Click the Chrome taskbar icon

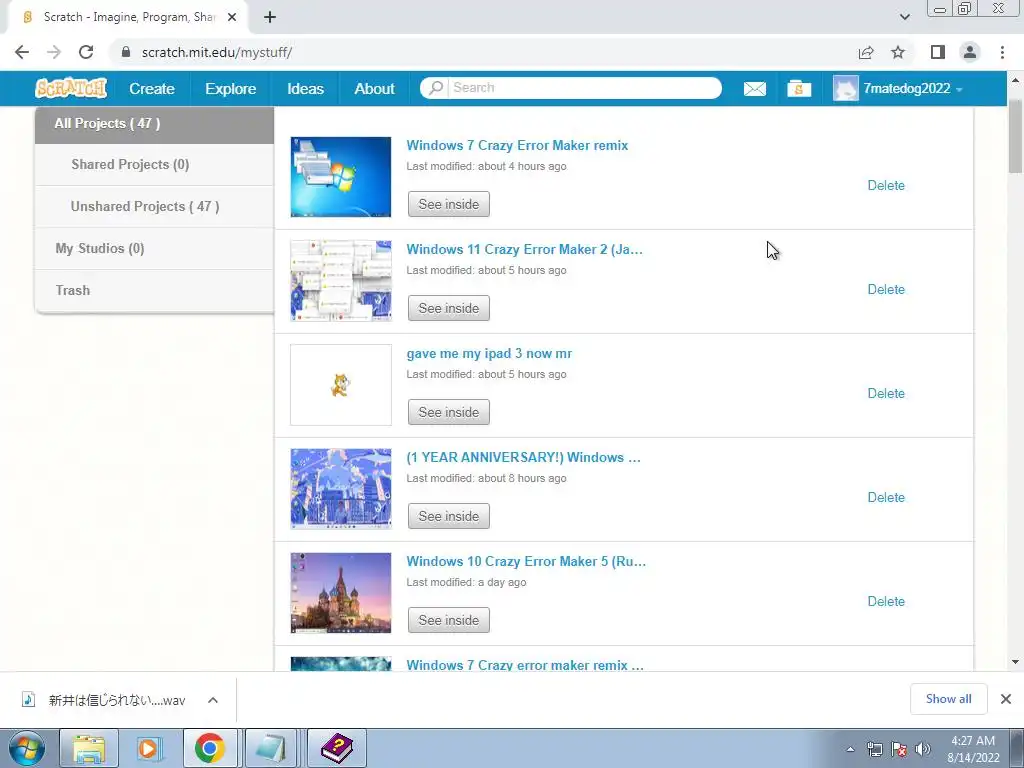[210, 748]
